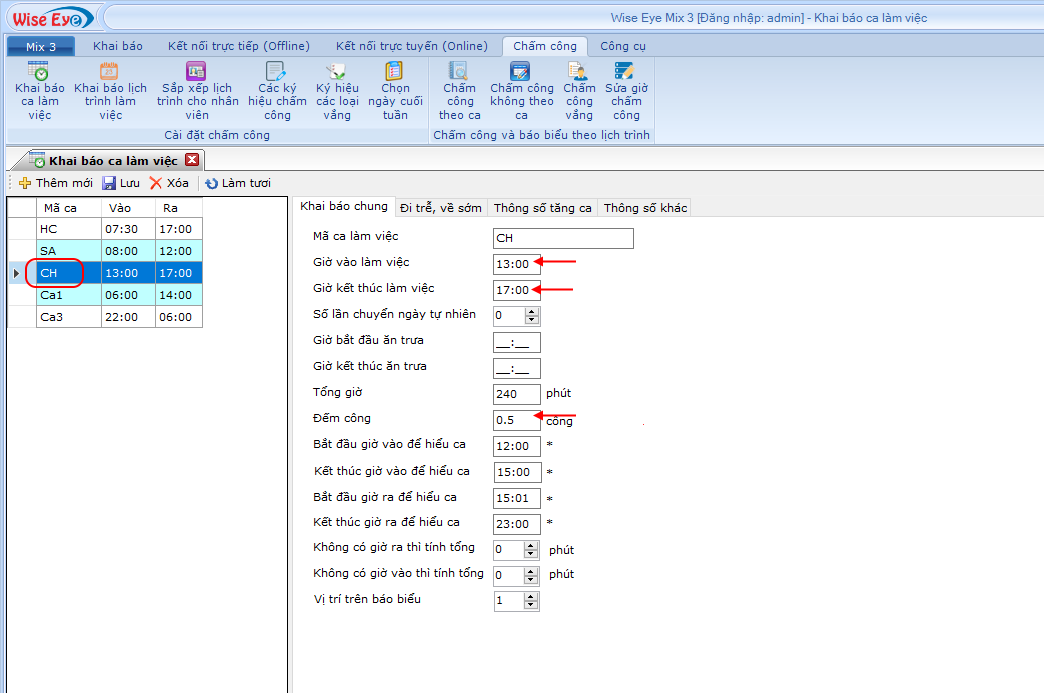The image size is (1044, 693).
Task: Click Chọn ngày cuối tuần icon
Action: pyautogui.click(x=395, y=72)
